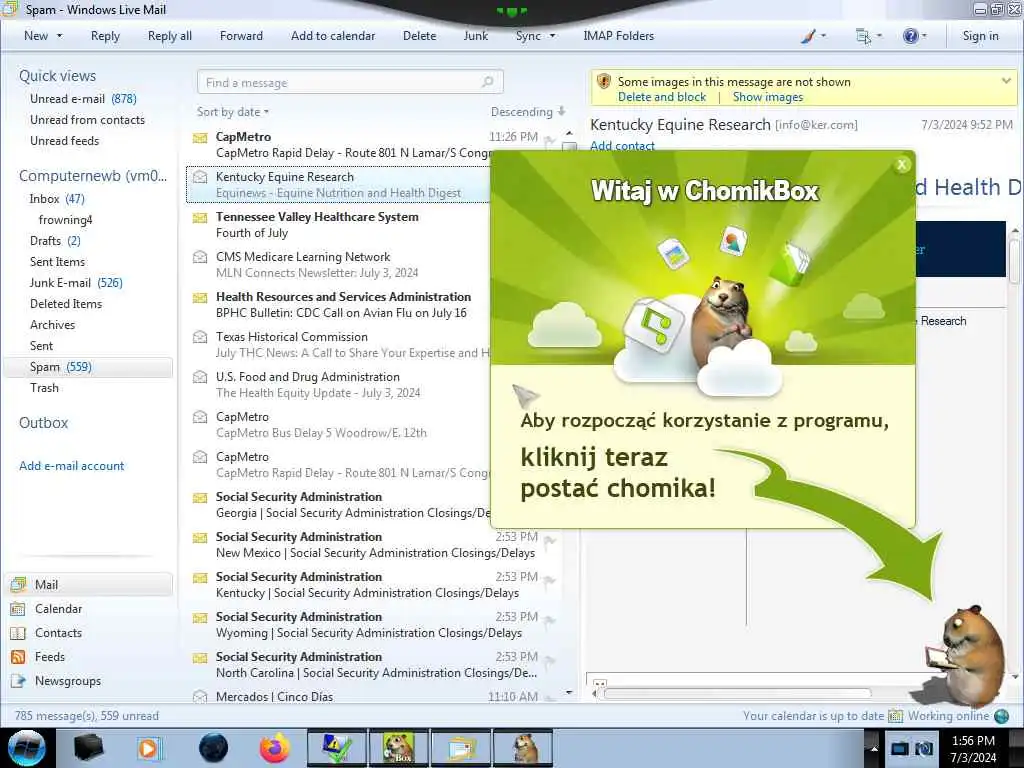
Task: Open the Deleted Items folder
Action: (66, 304)
